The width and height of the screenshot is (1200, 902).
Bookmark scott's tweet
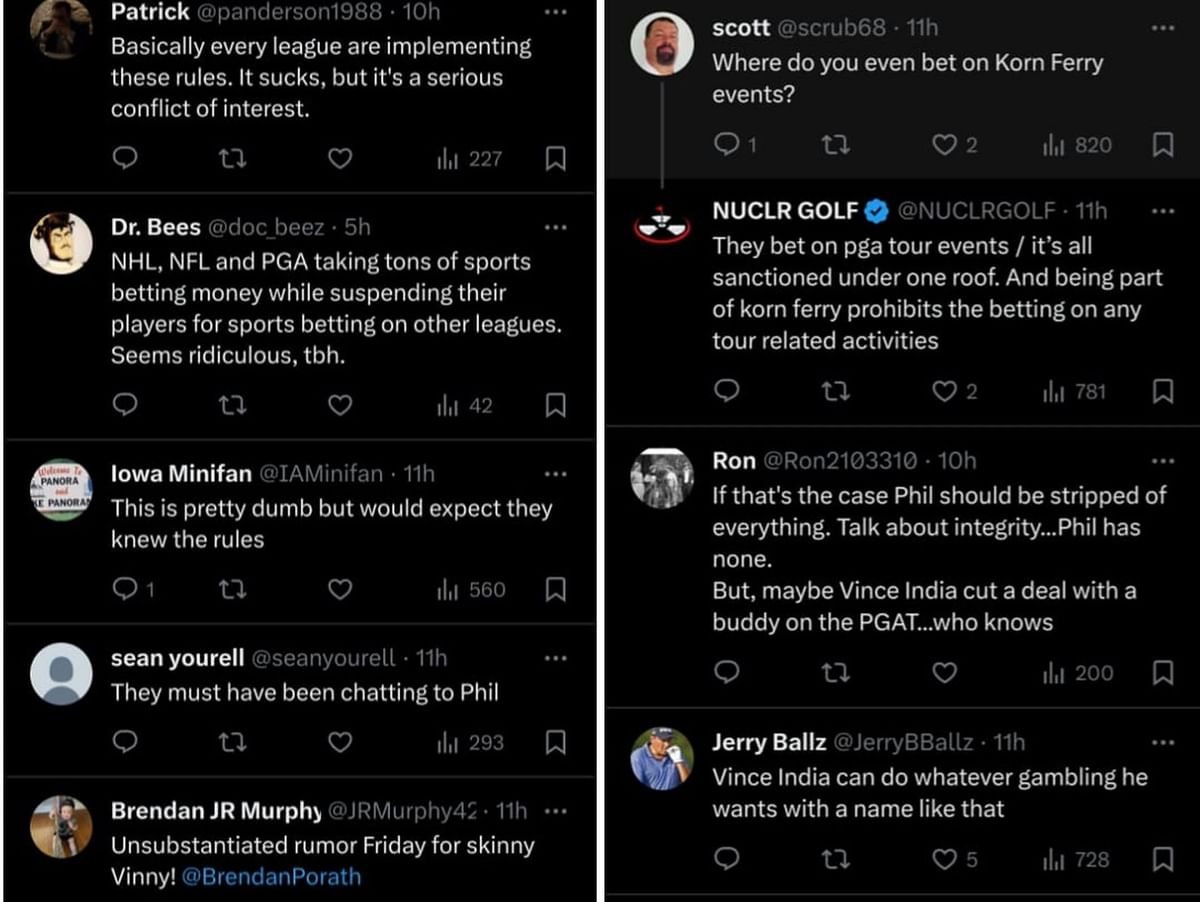pyautogui.click(x=1163, y=145)
